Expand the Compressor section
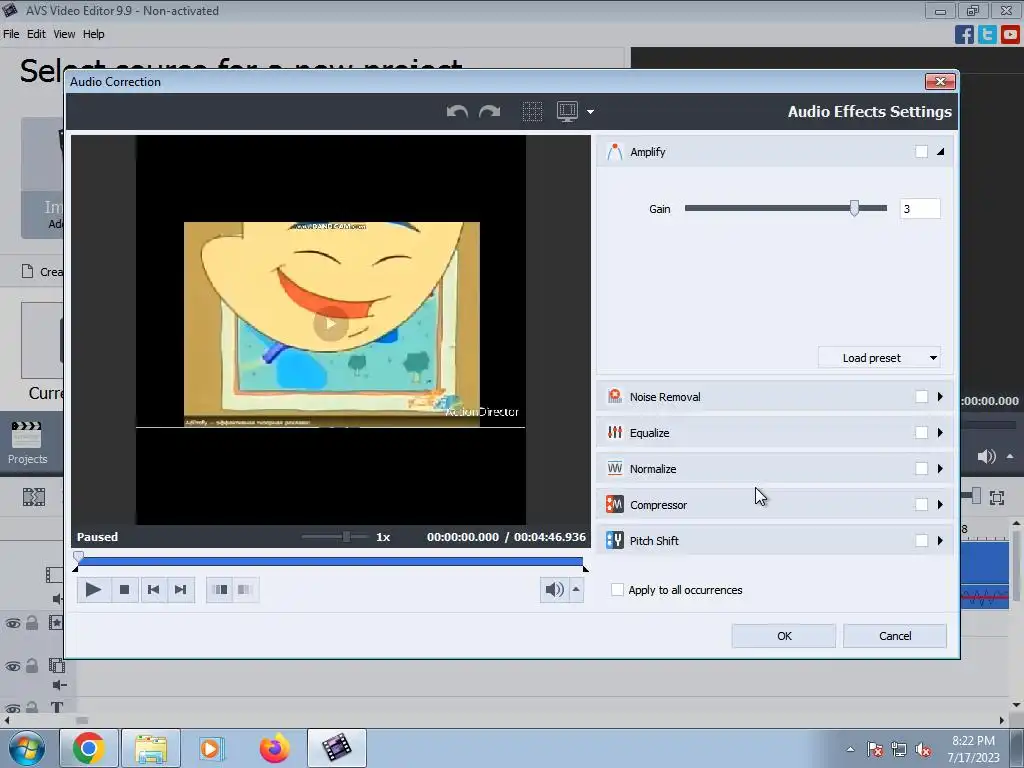Viewport: 1024px width, 768px height. [940, 504]
